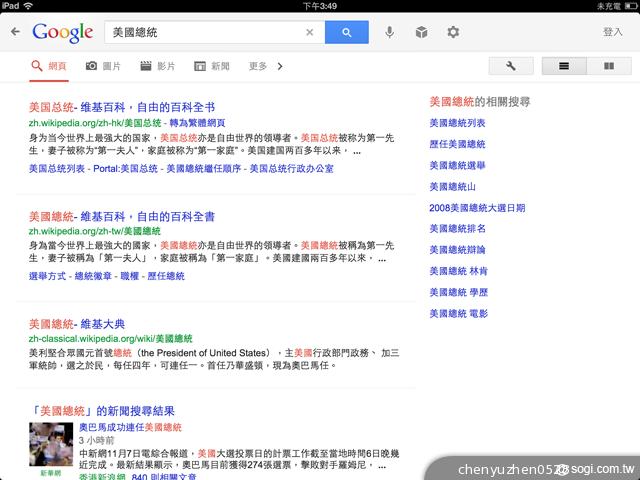Click the blue magnifier search button
Image resolution: width=640 pixels, height=480 pixels.
[x=347, y=32]
